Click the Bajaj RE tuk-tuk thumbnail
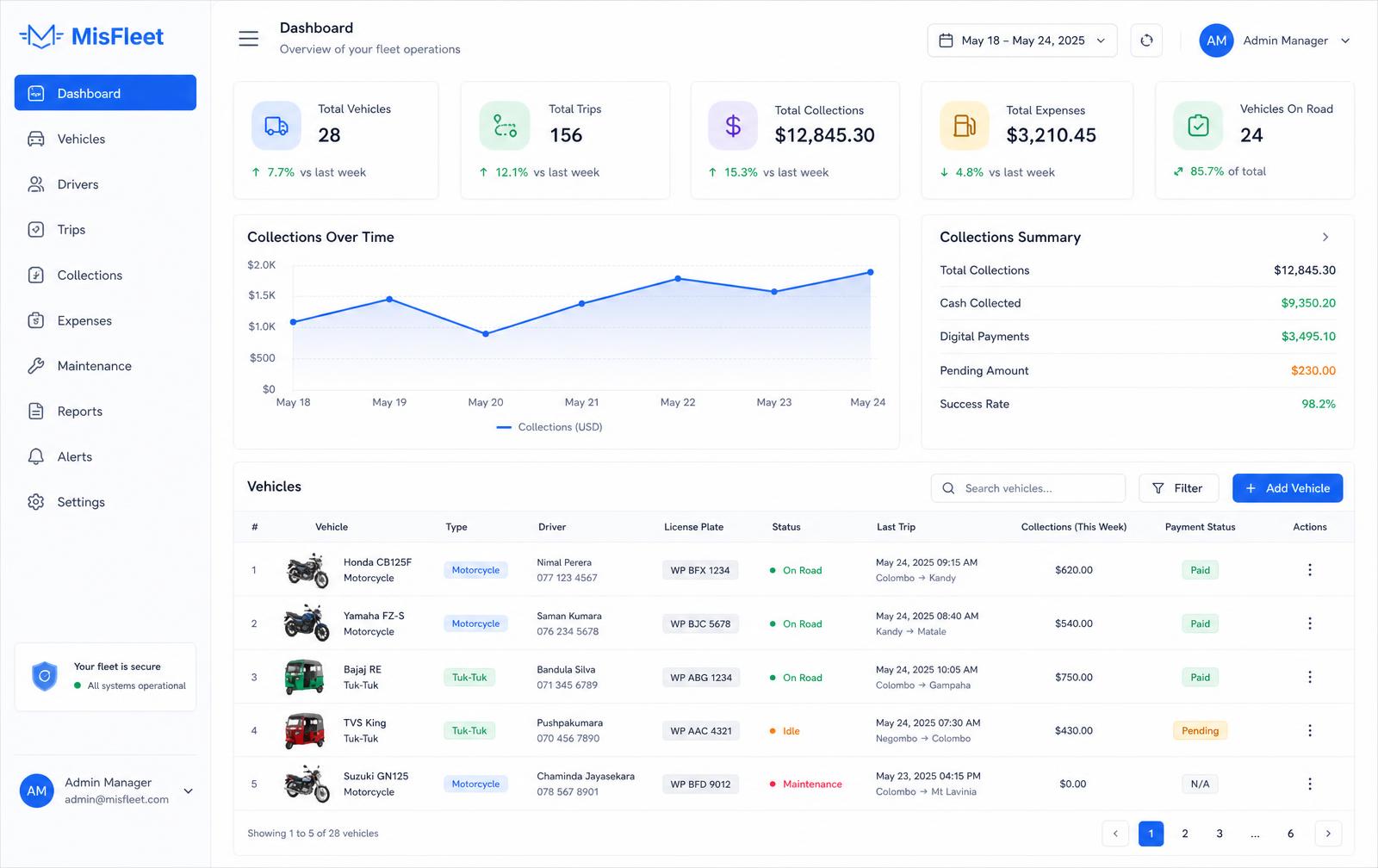 305,677
